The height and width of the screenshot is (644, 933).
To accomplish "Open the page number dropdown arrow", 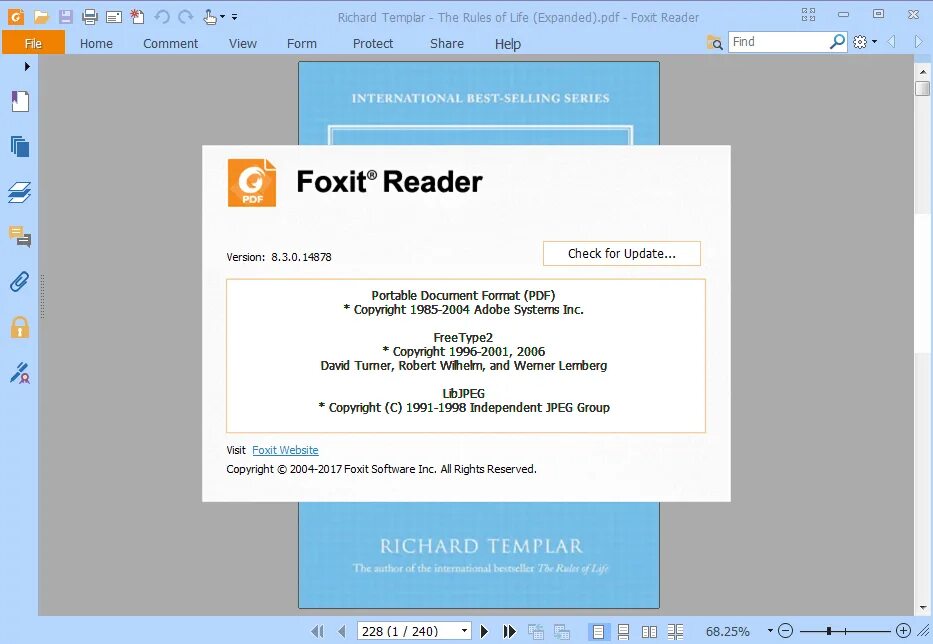I will click(465, 630).
